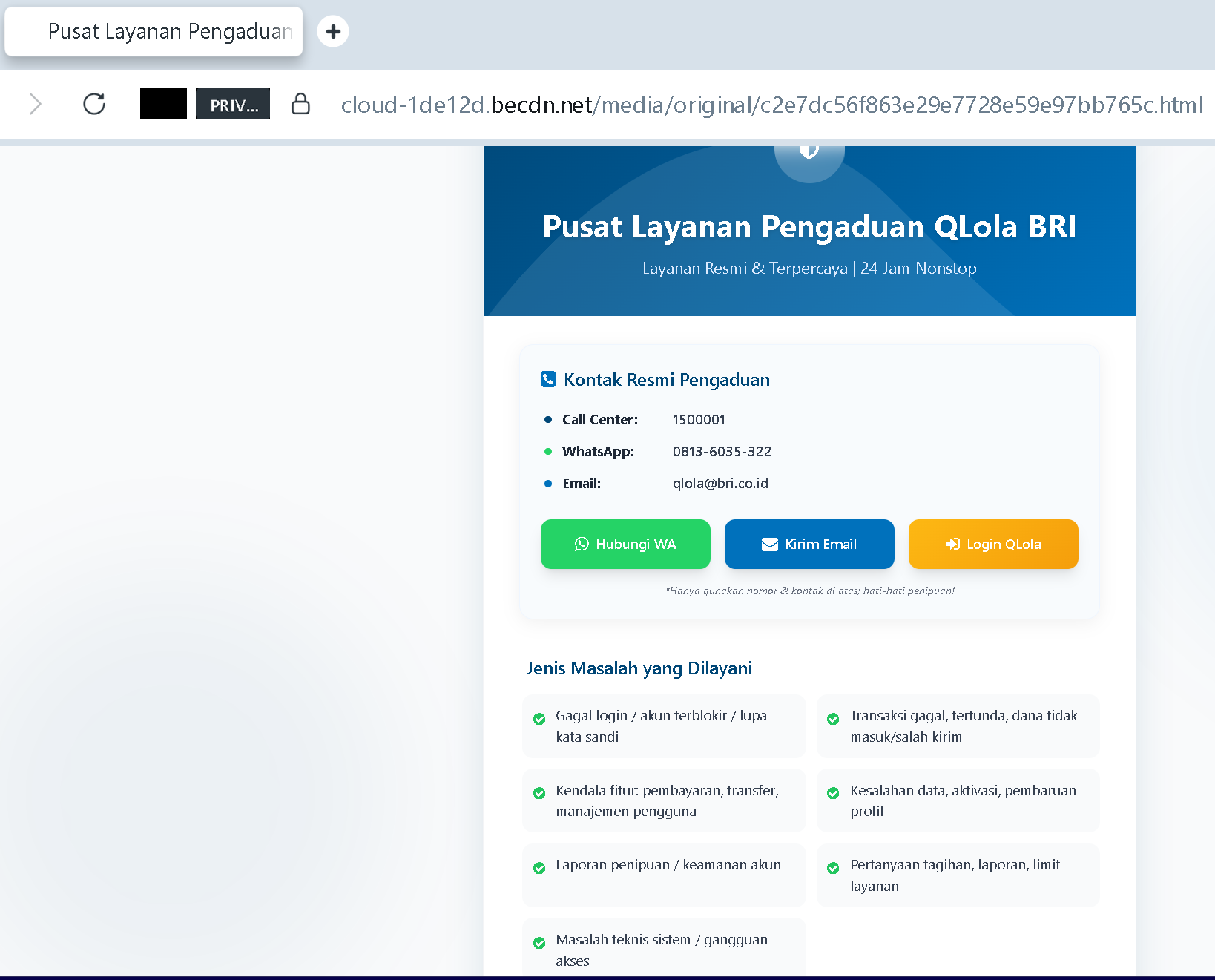Click Laporan penipuan / keamanan akun text
Image resolution: width=1215 pixels, height=980 pixels.
click(668, 864)
